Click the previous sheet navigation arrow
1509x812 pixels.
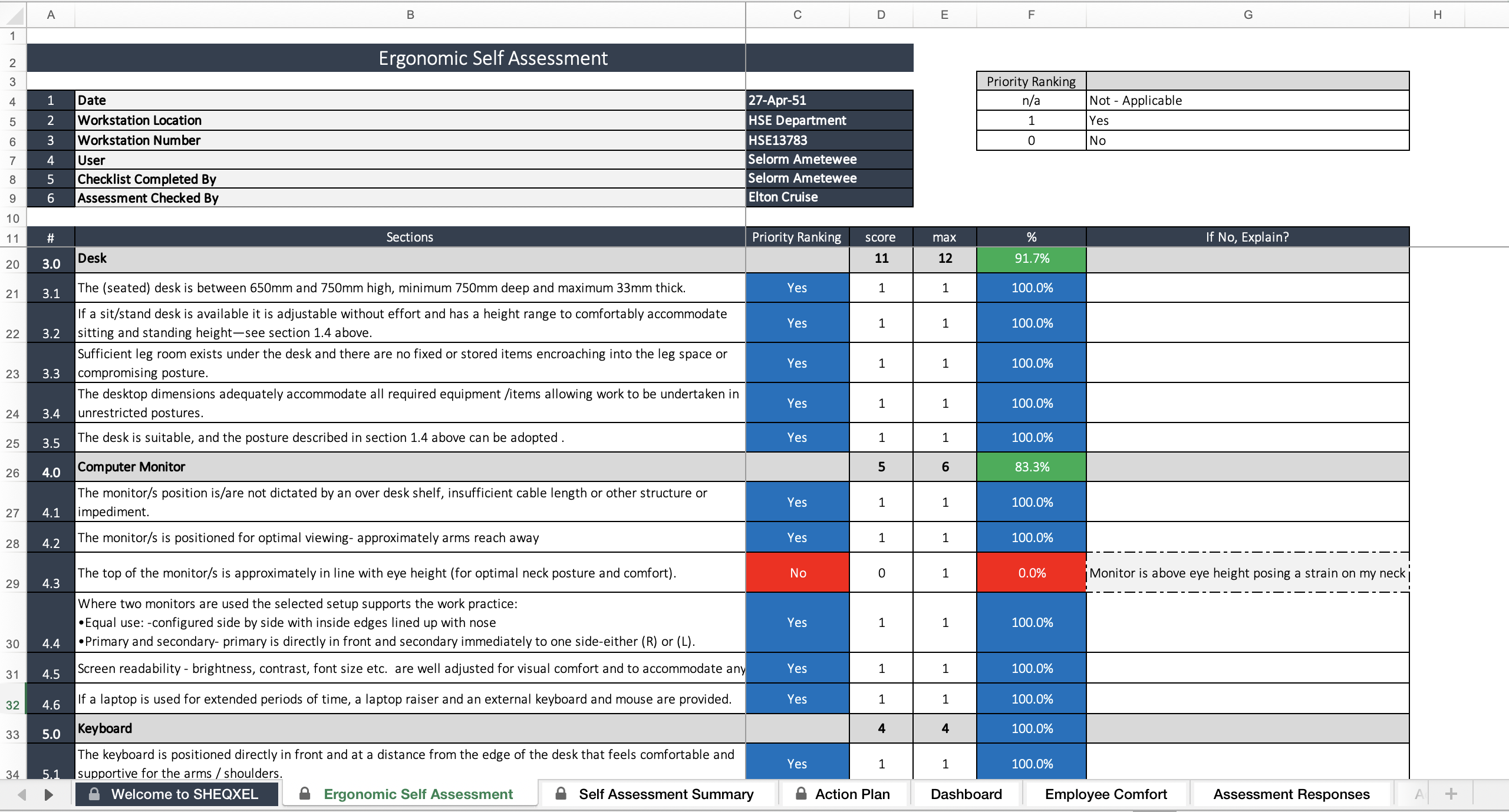click(x=22, y=794)
